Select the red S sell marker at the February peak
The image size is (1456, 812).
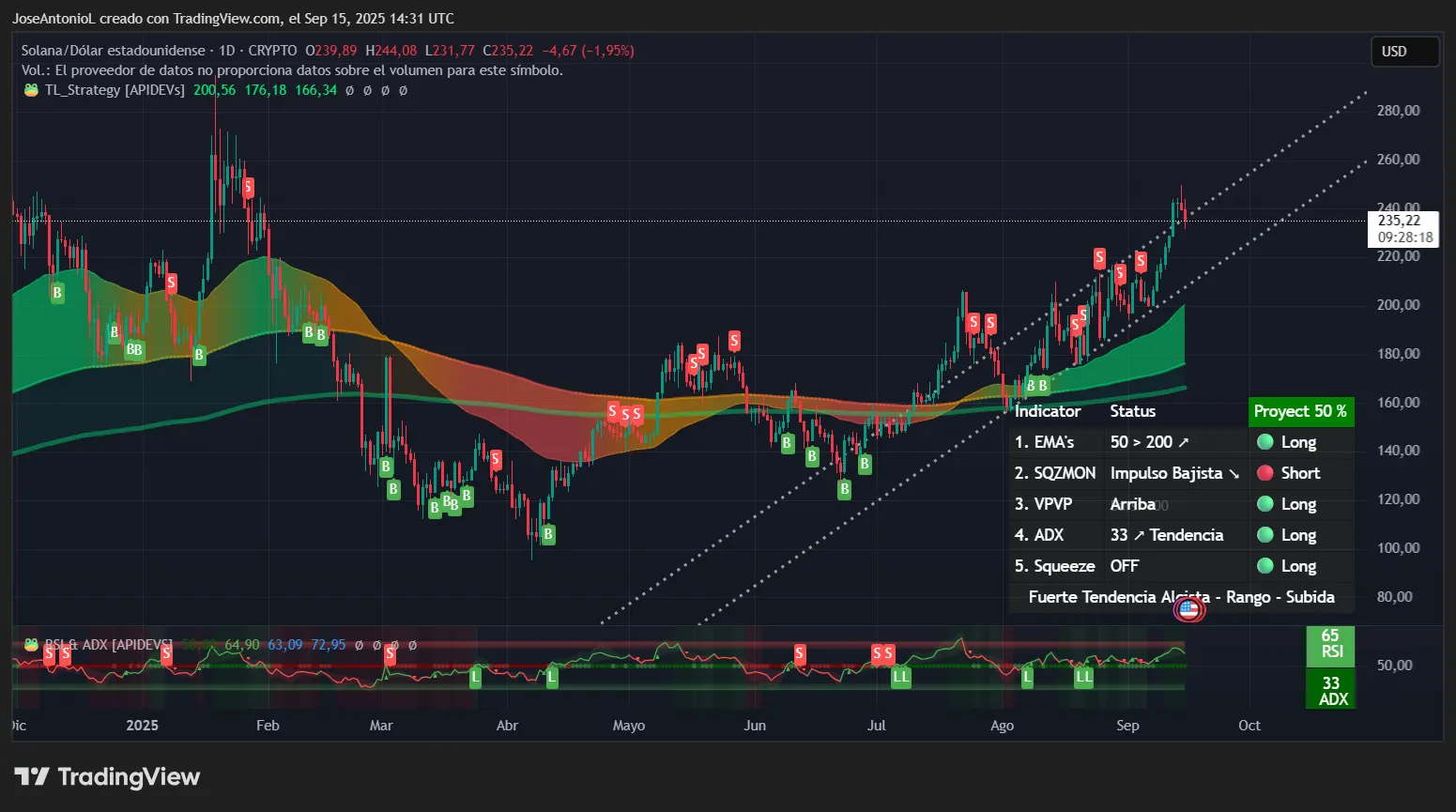point(247,188)
